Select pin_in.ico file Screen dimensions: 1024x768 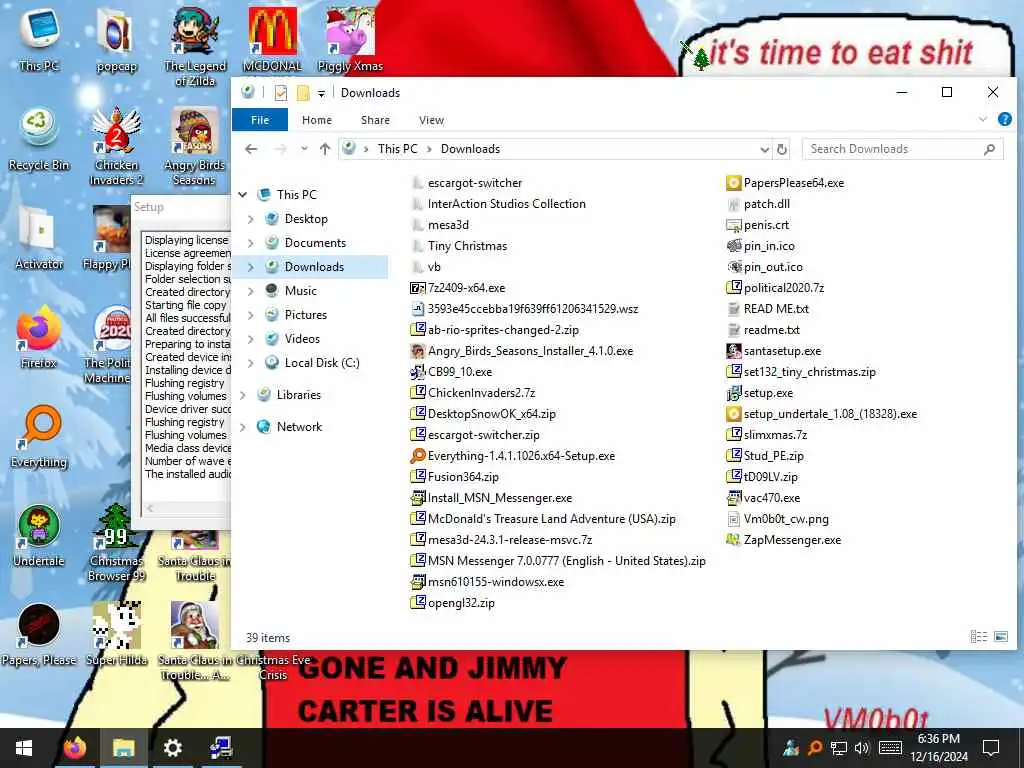[761, 246]
